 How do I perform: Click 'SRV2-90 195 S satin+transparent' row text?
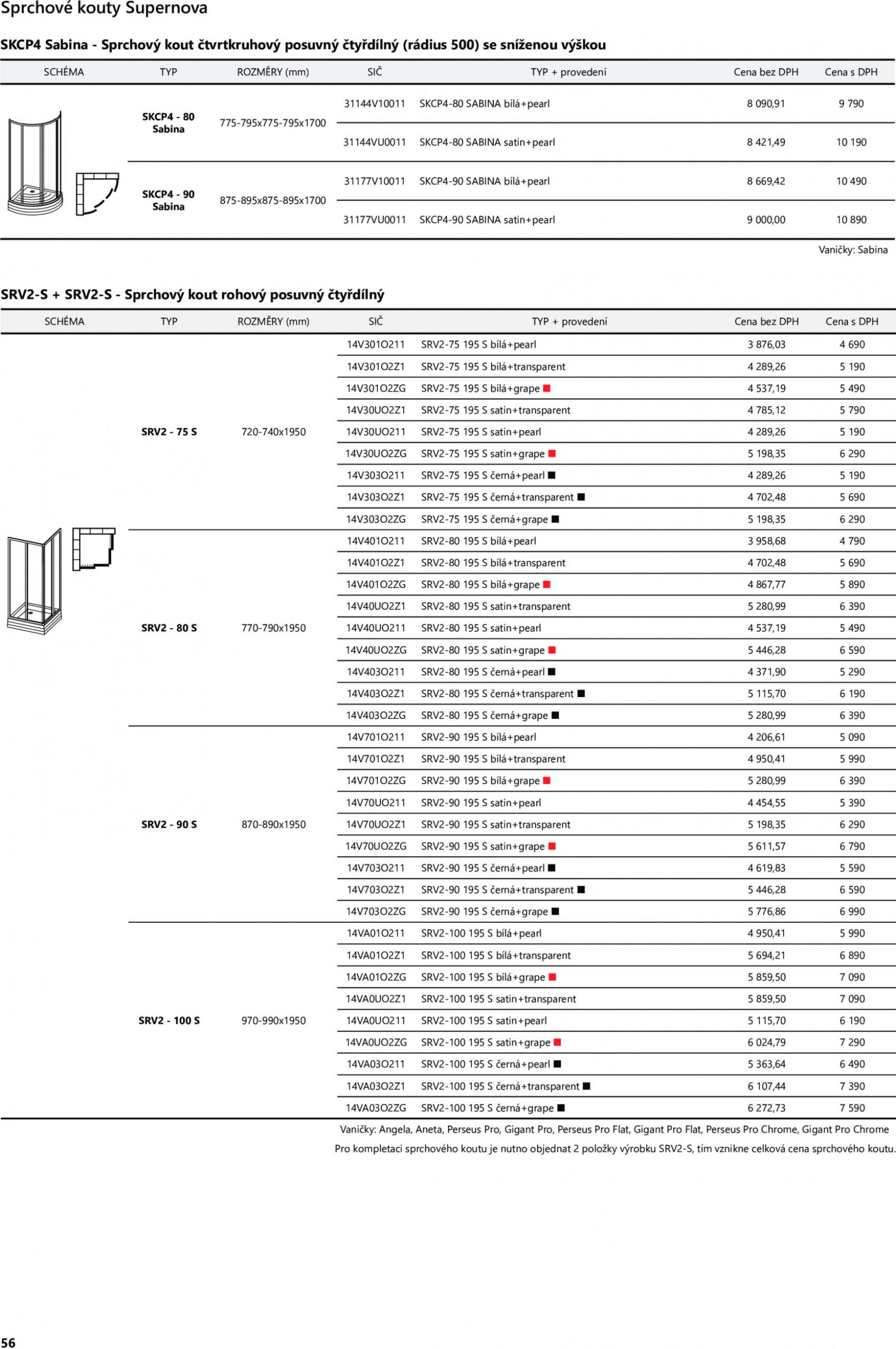[x=495, y=824]
